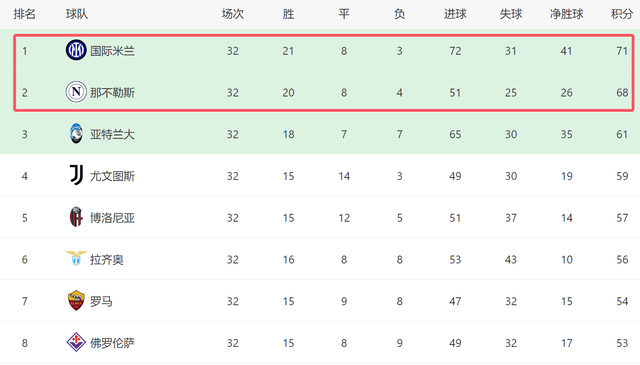Click the Roma club crest
Viewport: 640px width, 365px height.
click(x=76, y=300)
